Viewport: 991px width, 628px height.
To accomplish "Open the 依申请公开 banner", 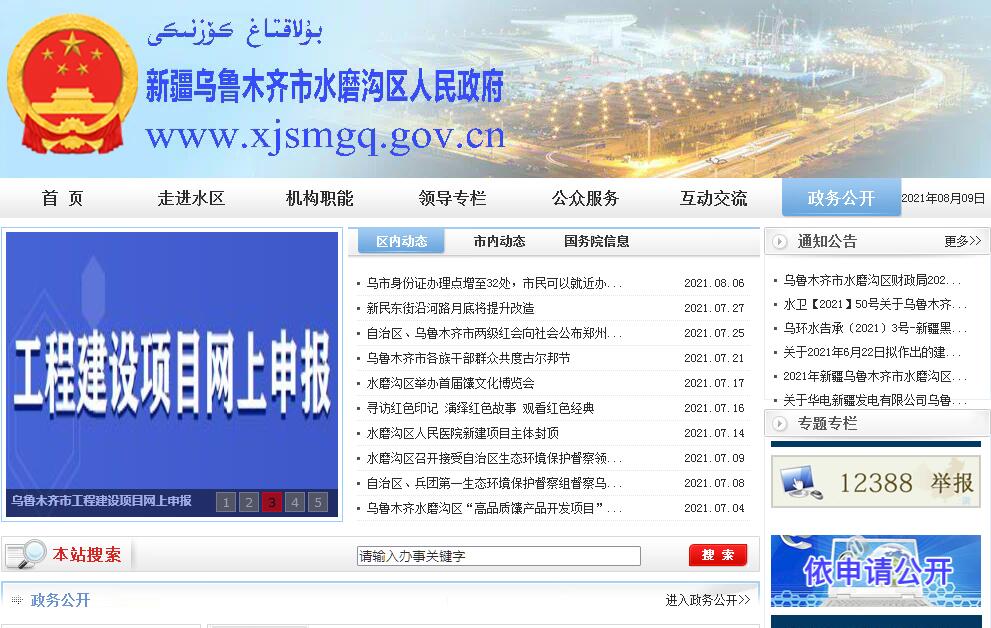I will 875,571.
